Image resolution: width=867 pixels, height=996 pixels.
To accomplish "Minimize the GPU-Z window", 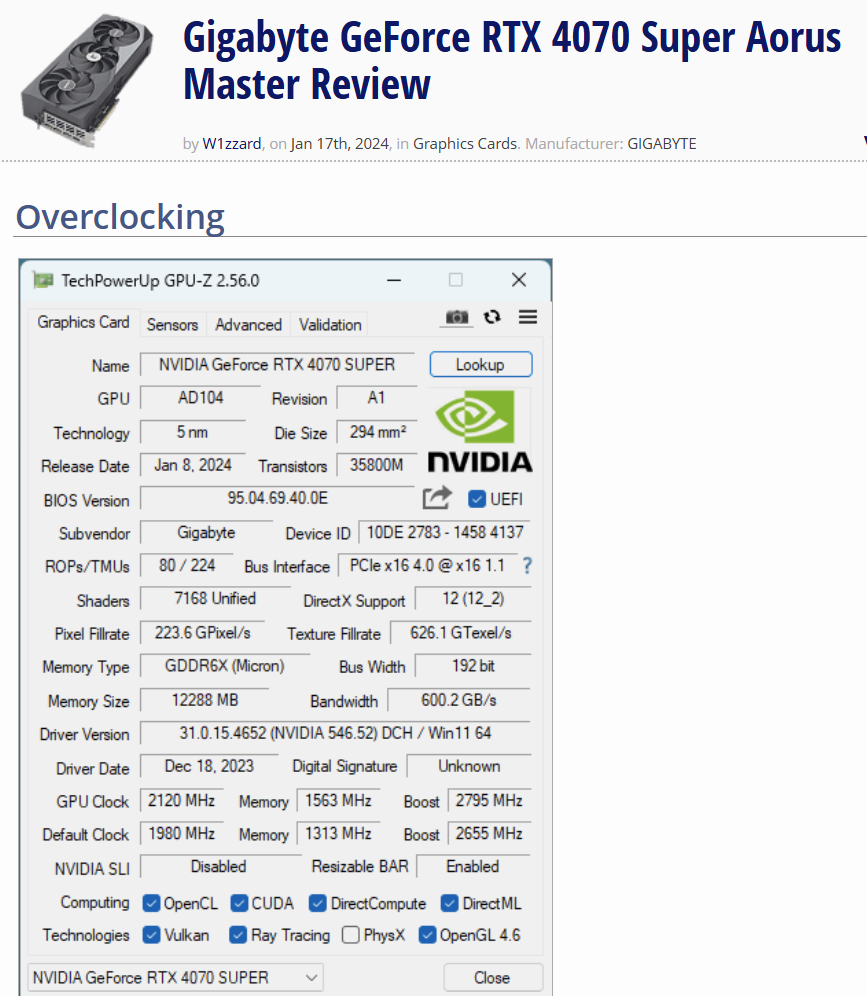I will click(x=394, y=280).
